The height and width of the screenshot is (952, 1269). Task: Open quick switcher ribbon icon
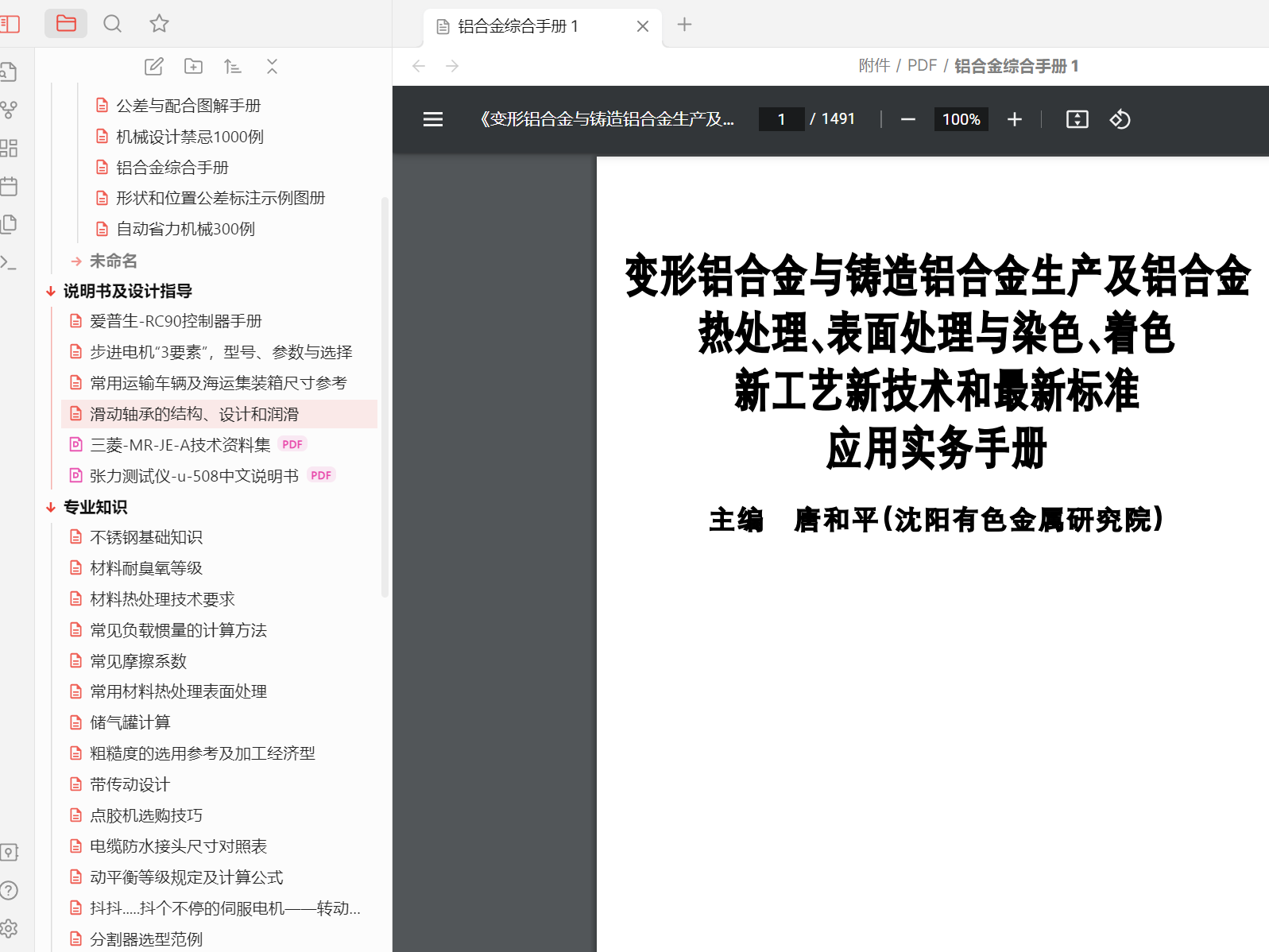click(x=8, y=72)
